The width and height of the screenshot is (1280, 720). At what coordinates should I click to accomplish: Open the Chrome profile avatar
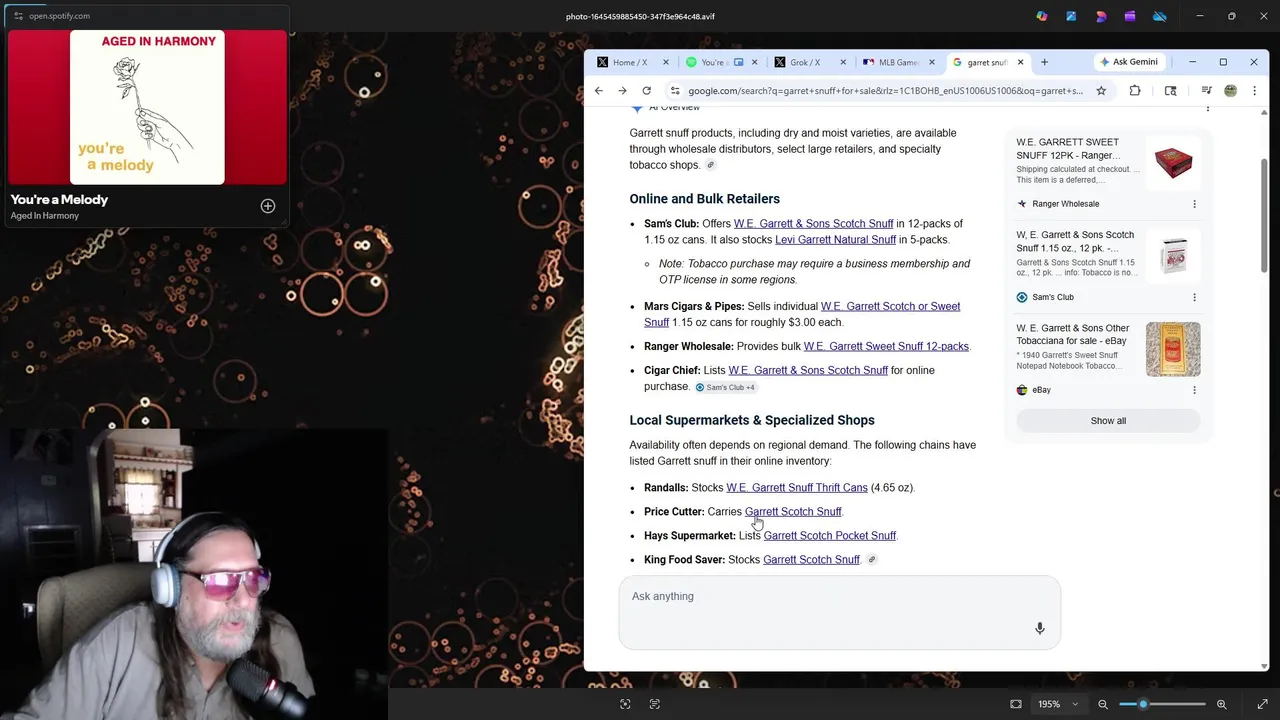point(1231,91)
